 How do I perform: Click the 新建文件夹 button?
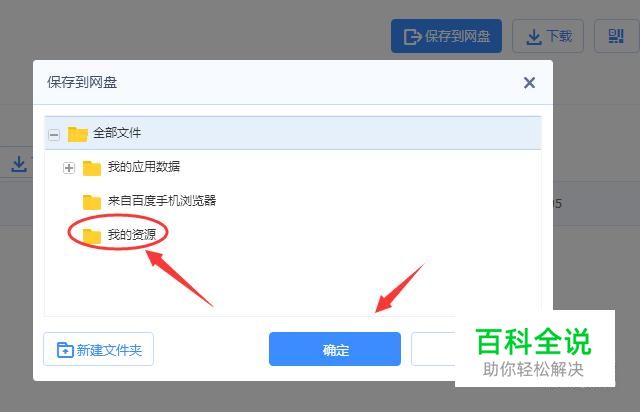point(98,349)
